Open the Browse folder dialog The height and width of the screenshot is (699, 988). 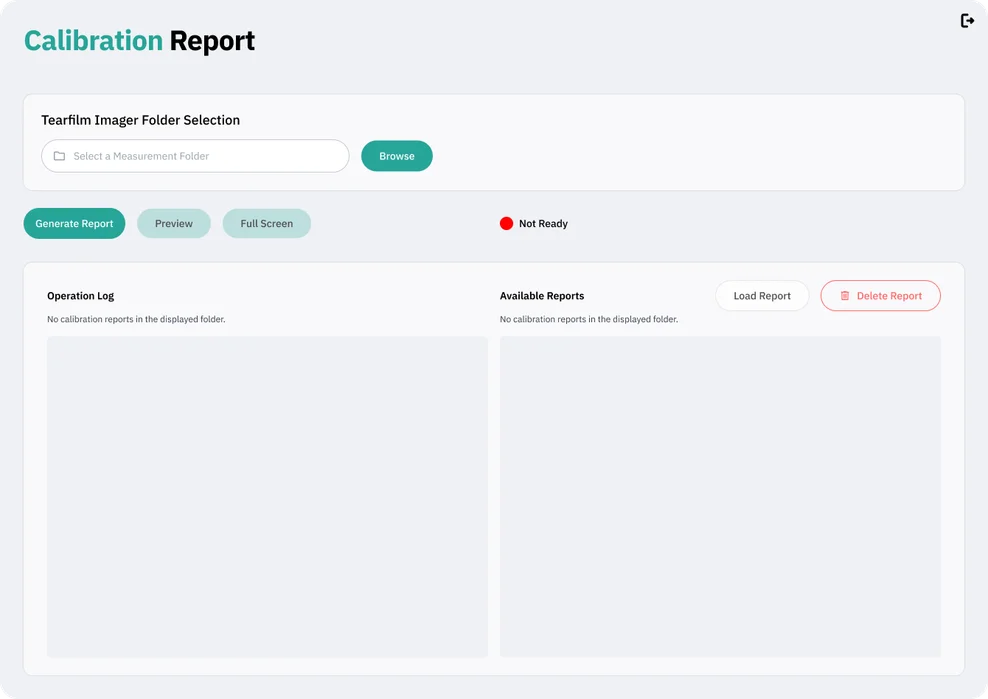[396, 156]
